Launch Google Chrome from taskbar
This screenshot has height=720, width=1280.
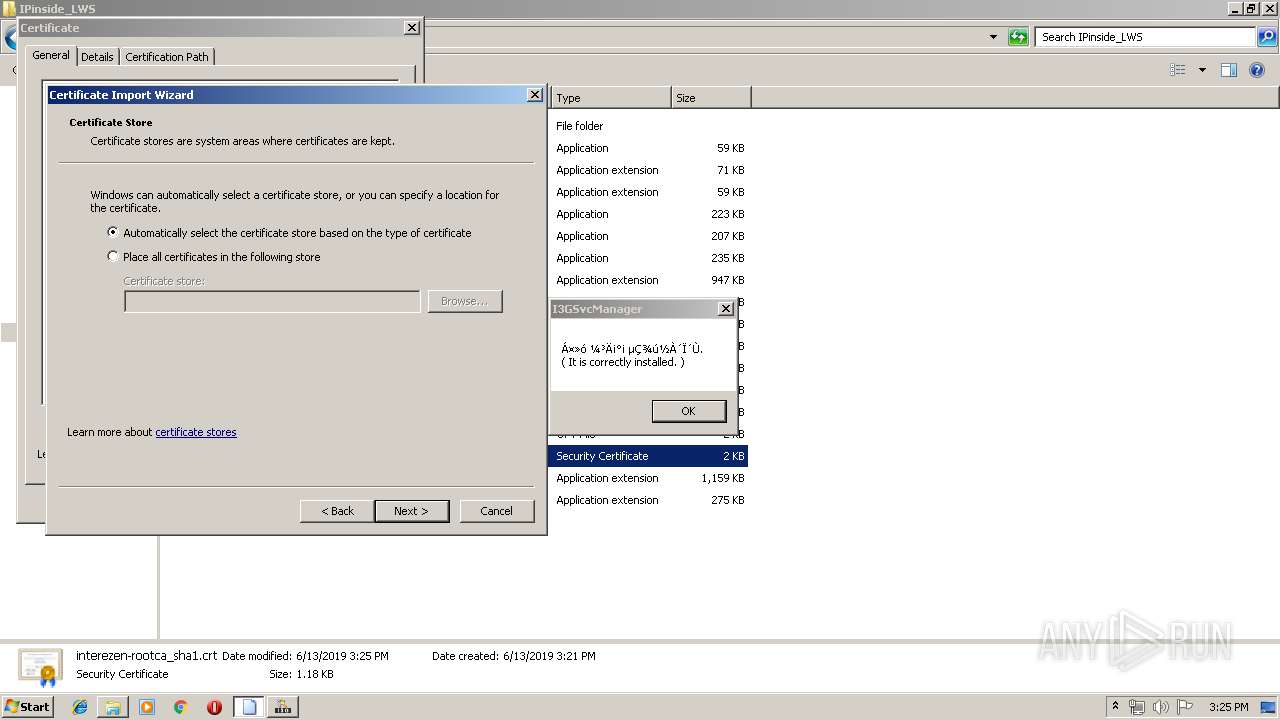point(181,707)
